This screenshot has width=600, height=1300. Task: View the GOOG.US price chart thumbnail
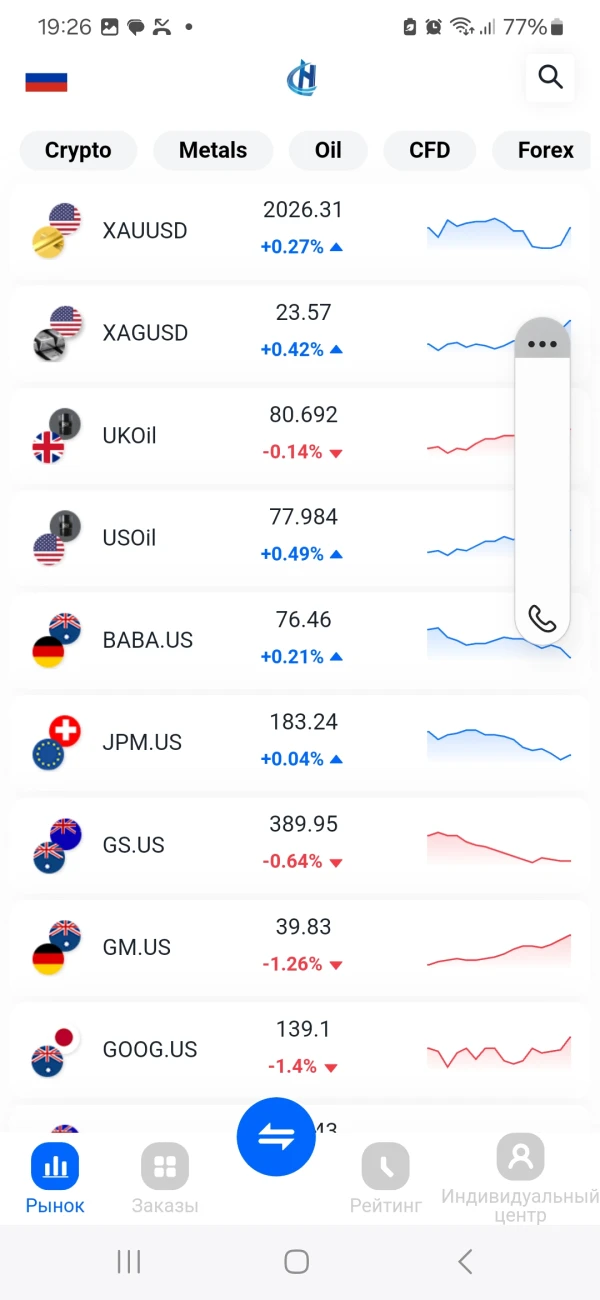[x=498, y=1050]
